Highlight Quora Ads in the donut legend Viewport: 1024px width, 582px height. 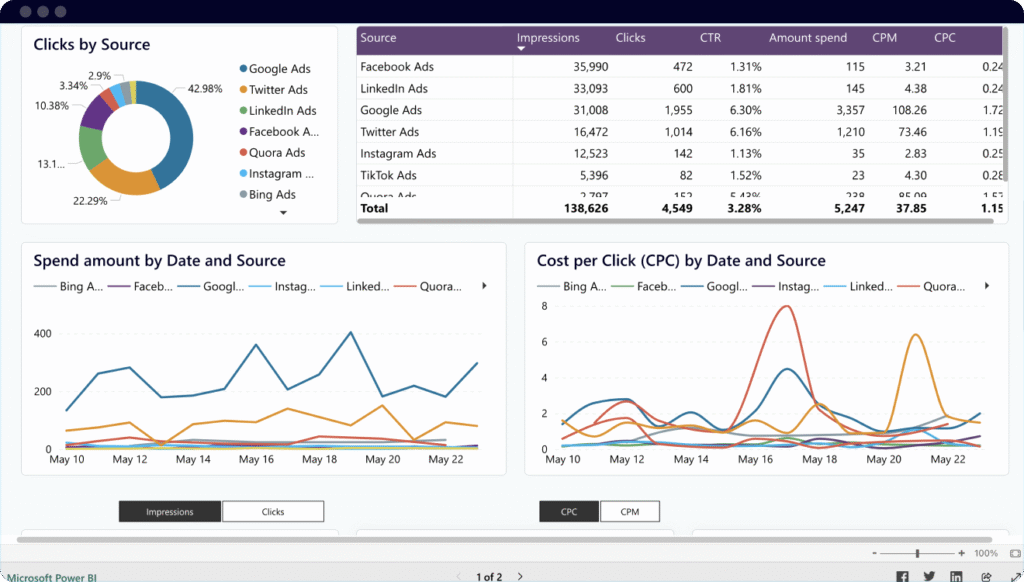pos(272,152)
